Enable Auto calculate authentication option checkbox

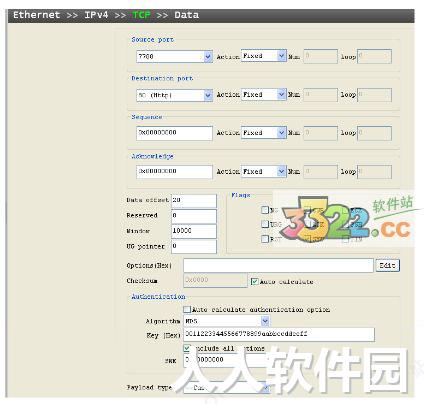187,310
